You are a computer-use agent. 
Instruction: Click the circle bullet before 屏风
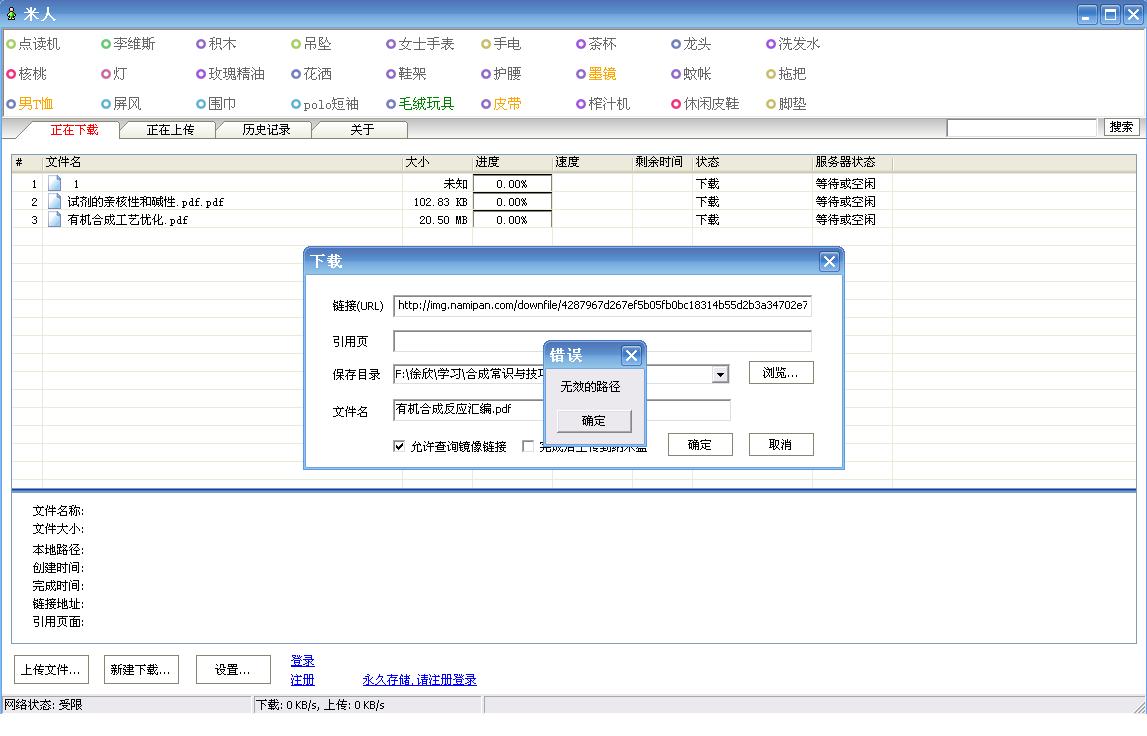click(106, 104)
